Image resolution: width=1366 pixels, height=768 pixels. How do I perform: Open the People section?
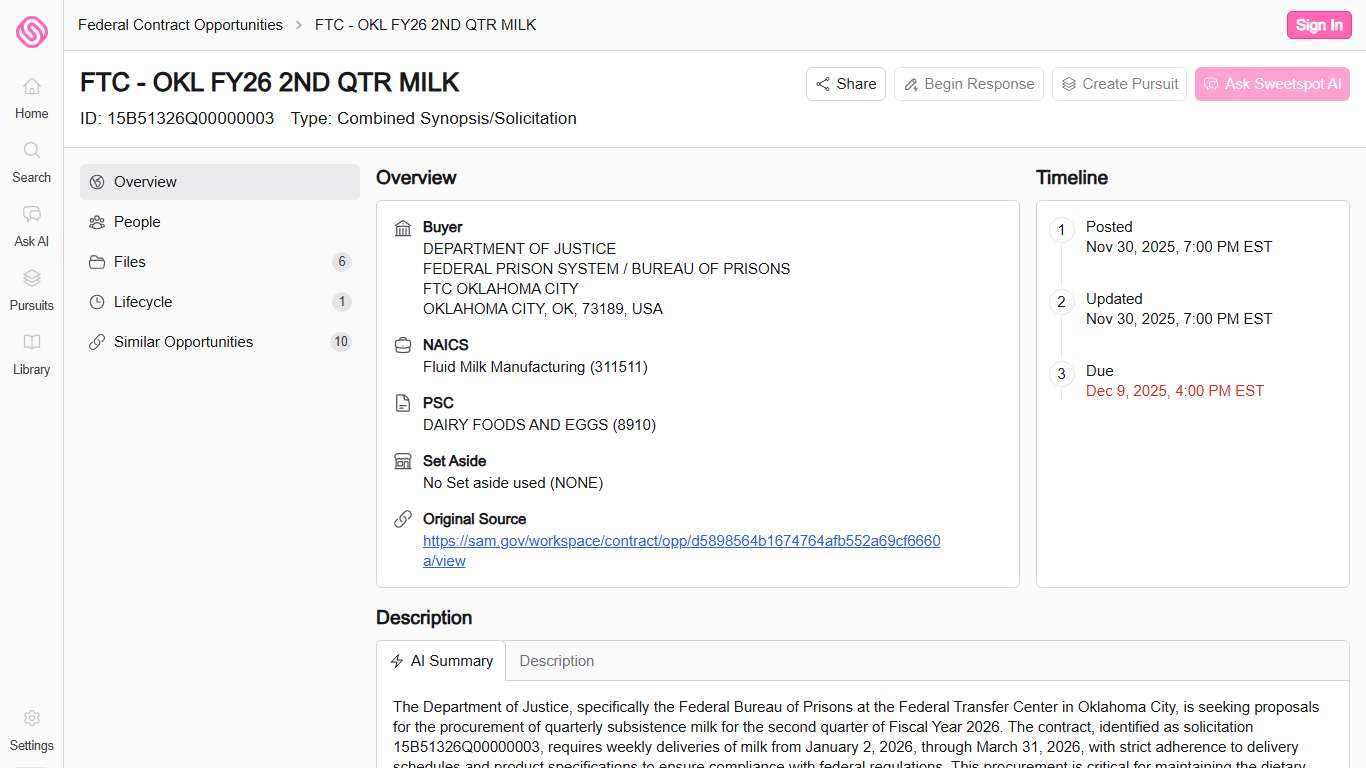tap(220, 222)
